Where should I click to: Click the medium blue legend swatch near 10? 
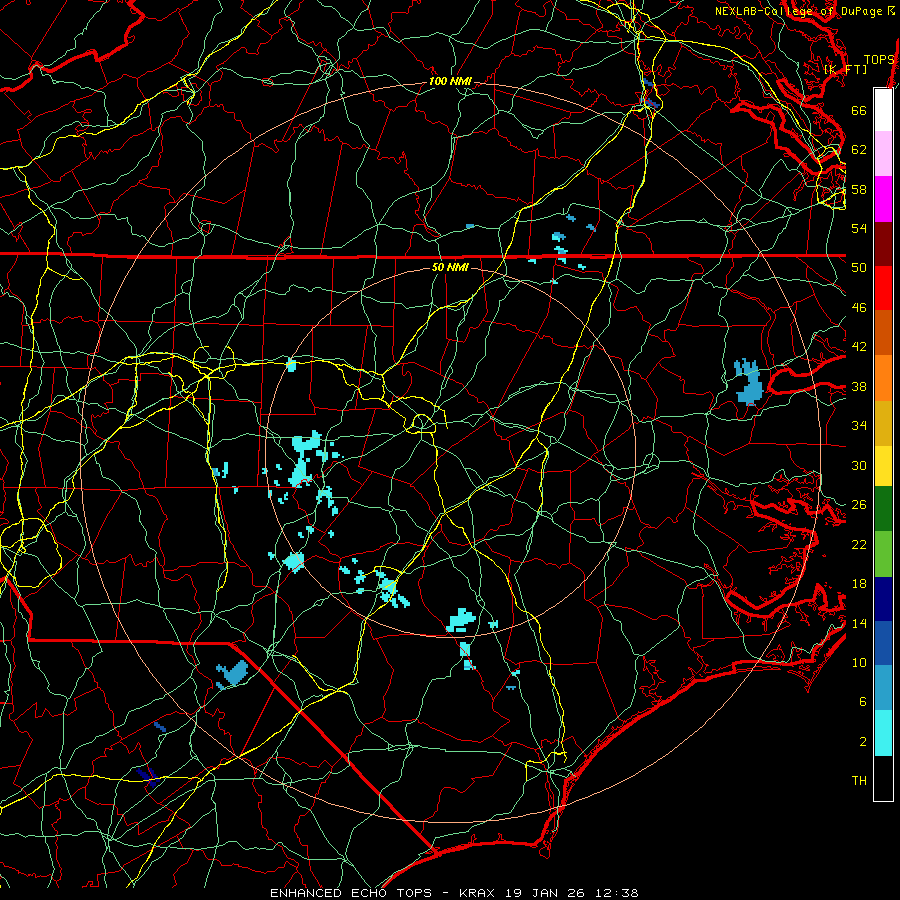(883, 643)
